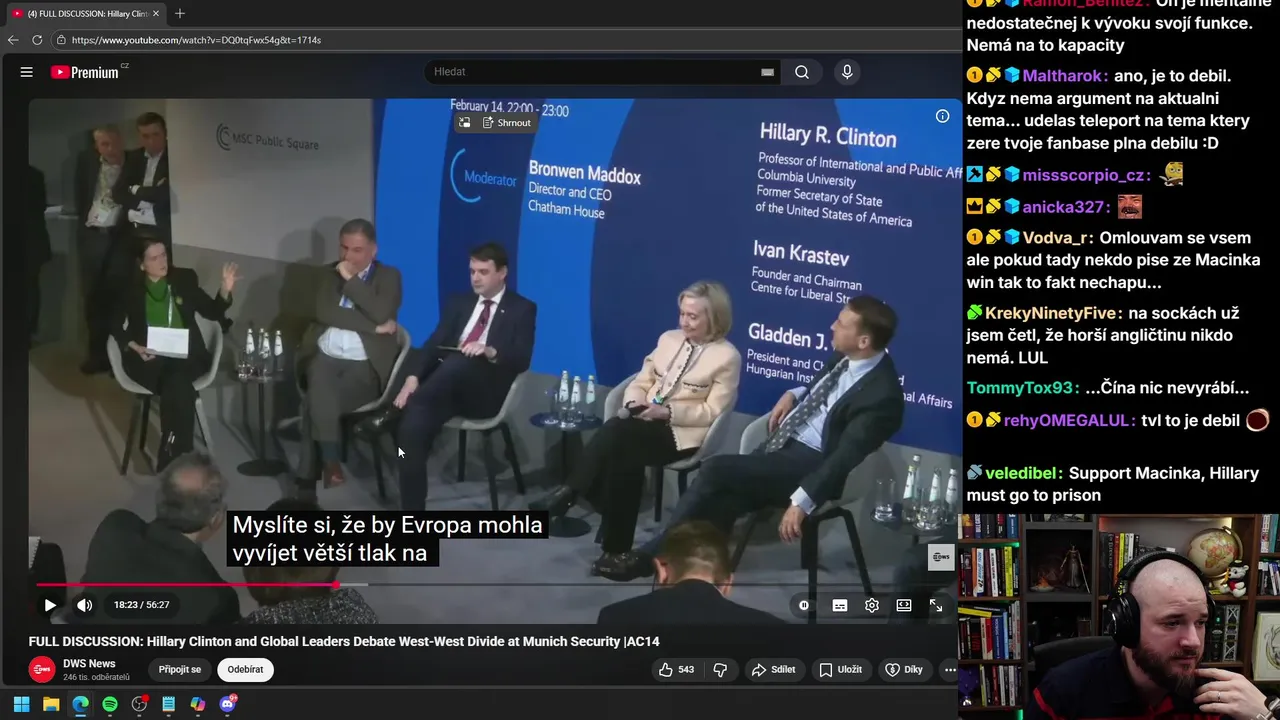Click chat username rehyOMEGALUL

click(1067, 421)
